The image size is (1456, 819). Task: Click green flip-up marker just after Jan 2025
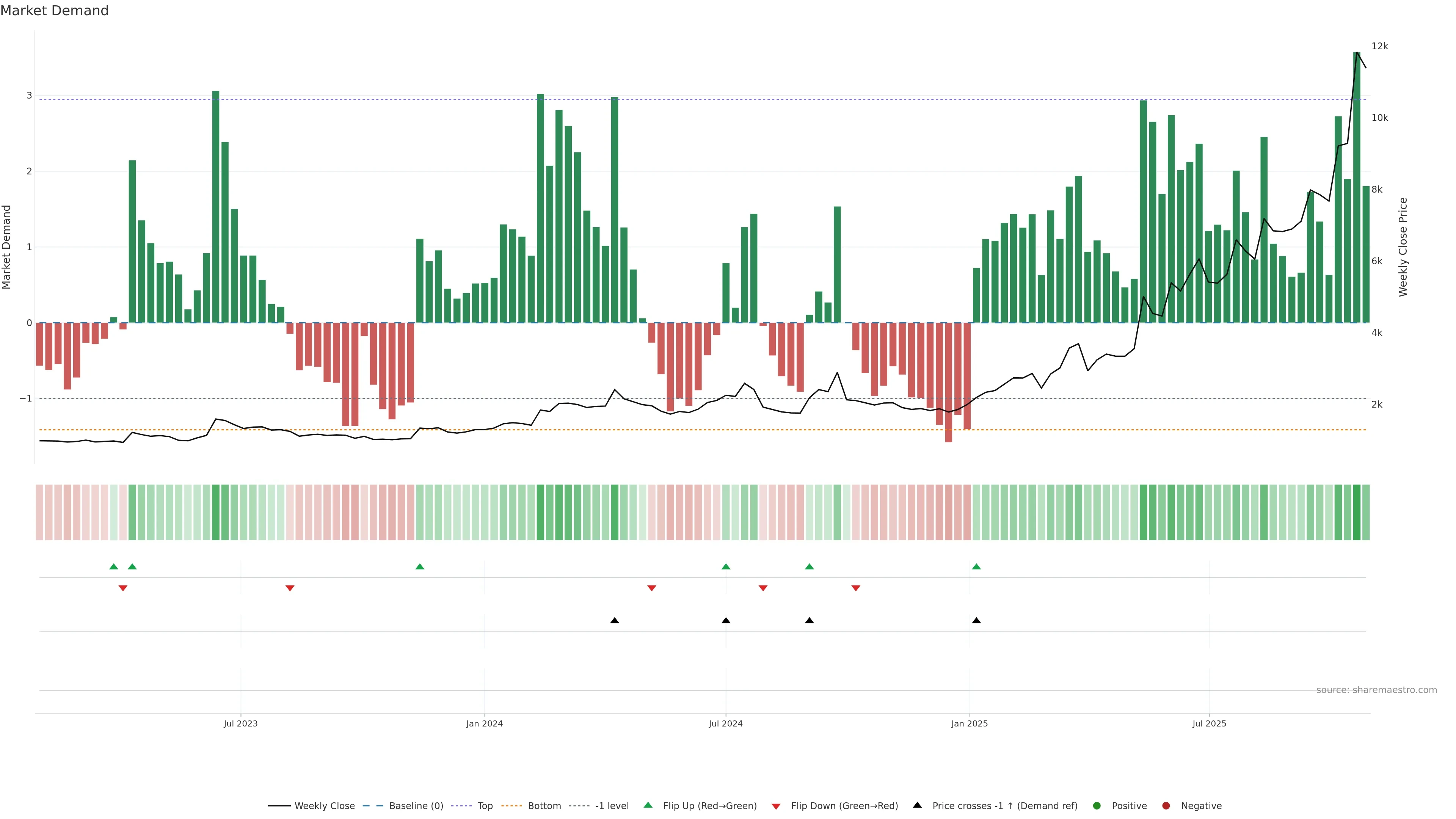coord(976,566)
